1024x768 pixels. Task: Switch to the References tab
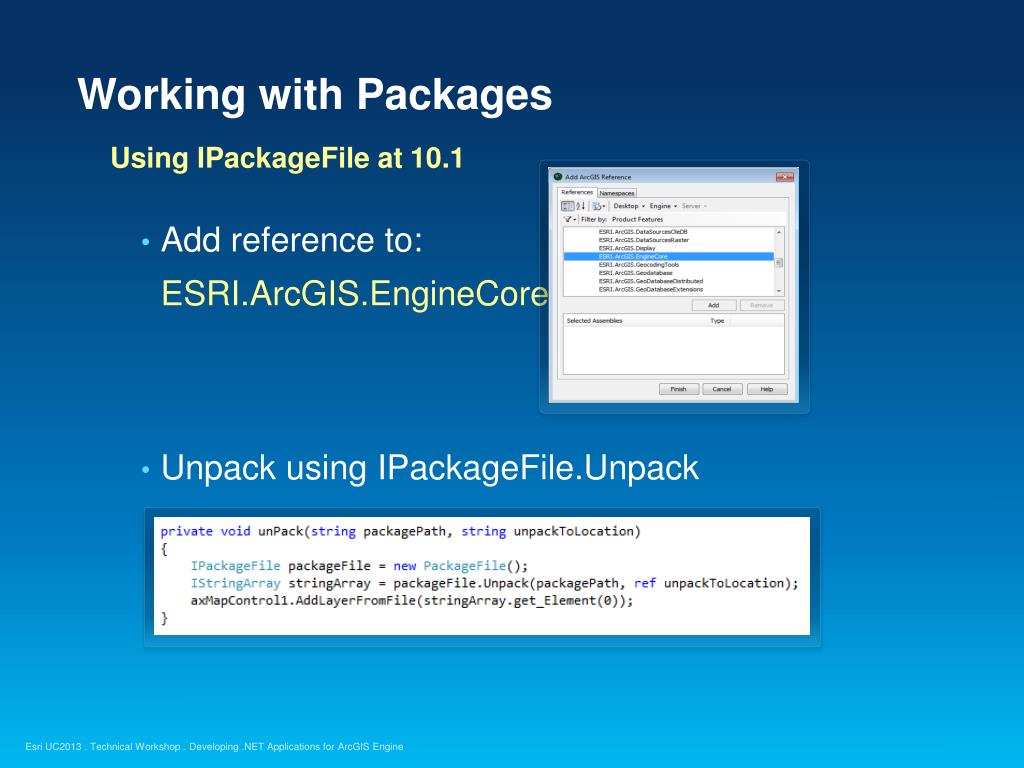click(x=577, y=192)
